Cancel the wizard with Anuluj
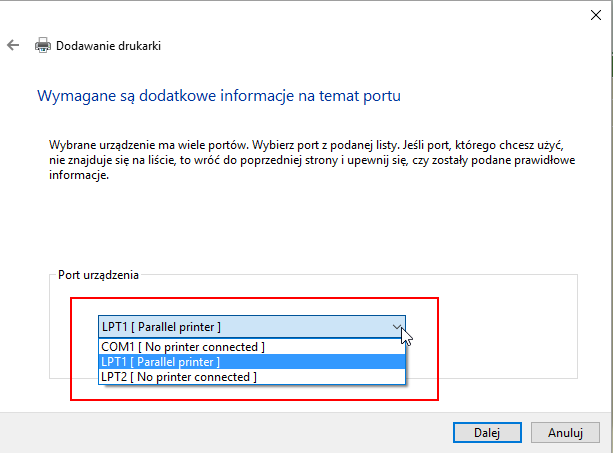 pyautogui.click(x=565, y=433)
